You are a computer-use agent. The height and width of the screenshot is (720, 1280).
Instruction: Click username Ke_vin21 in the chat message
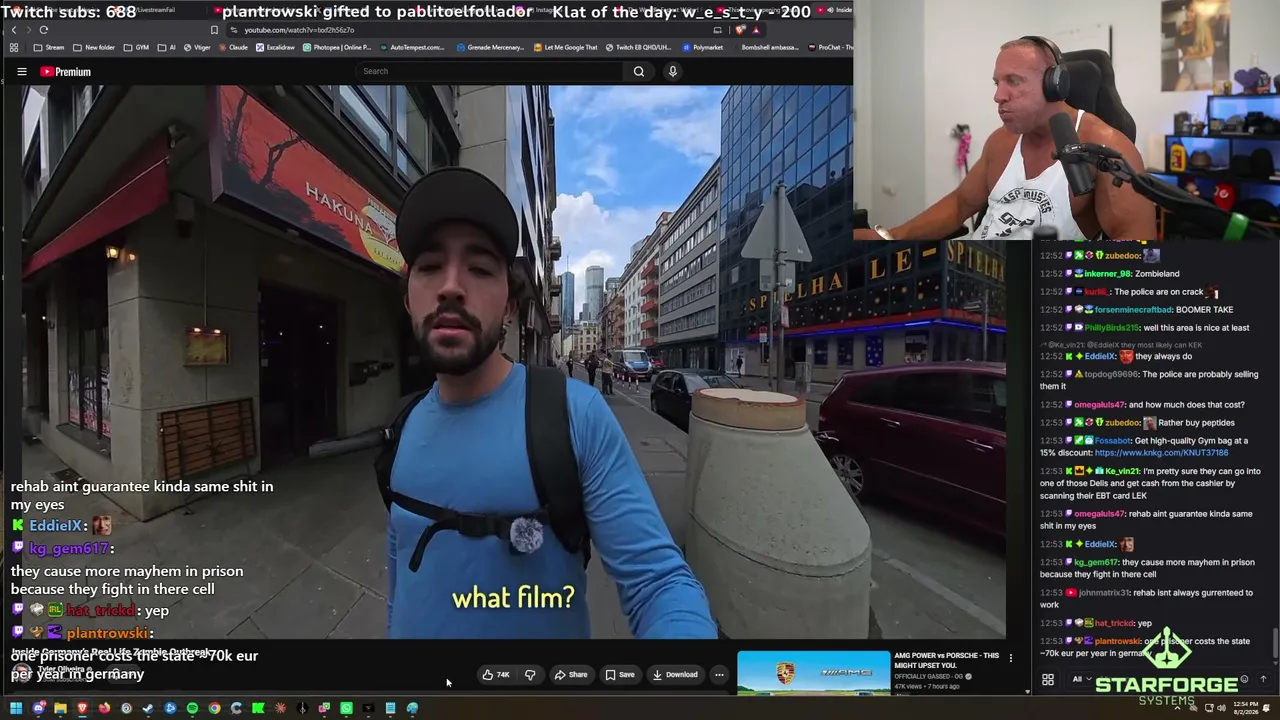pos(1124,471)
